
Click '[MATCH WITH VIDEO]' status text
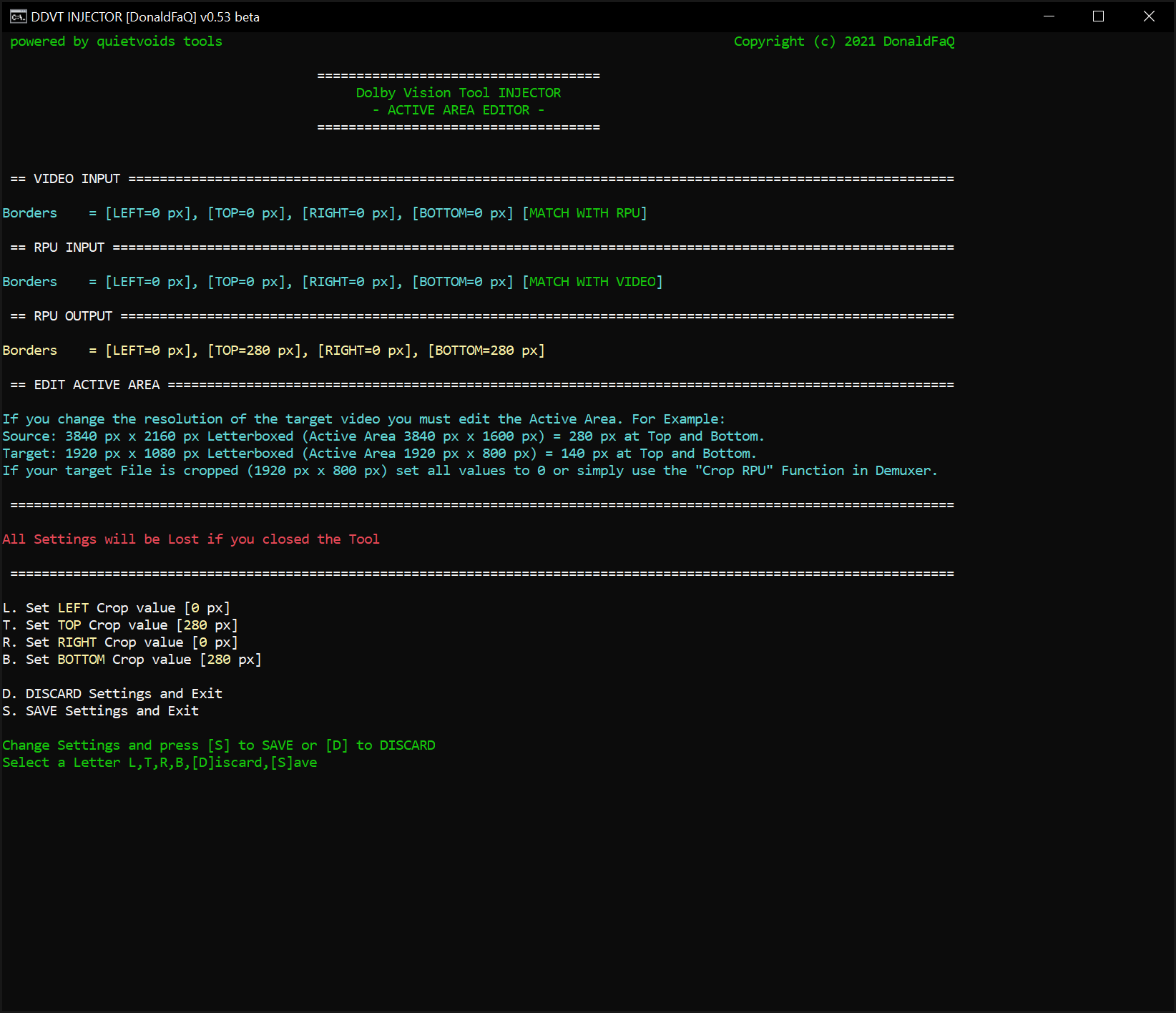point(592,282)
